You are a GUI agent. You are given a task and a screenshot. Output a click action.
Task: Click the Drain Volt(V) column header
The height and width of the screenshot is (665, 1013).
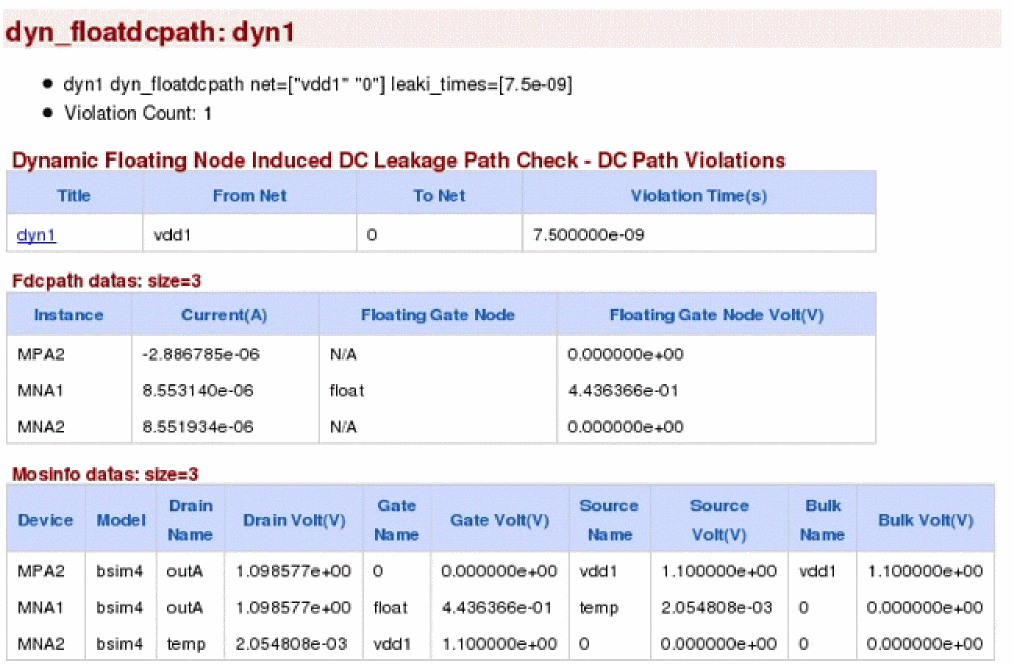pyautogui.click(x=294, y=520)
